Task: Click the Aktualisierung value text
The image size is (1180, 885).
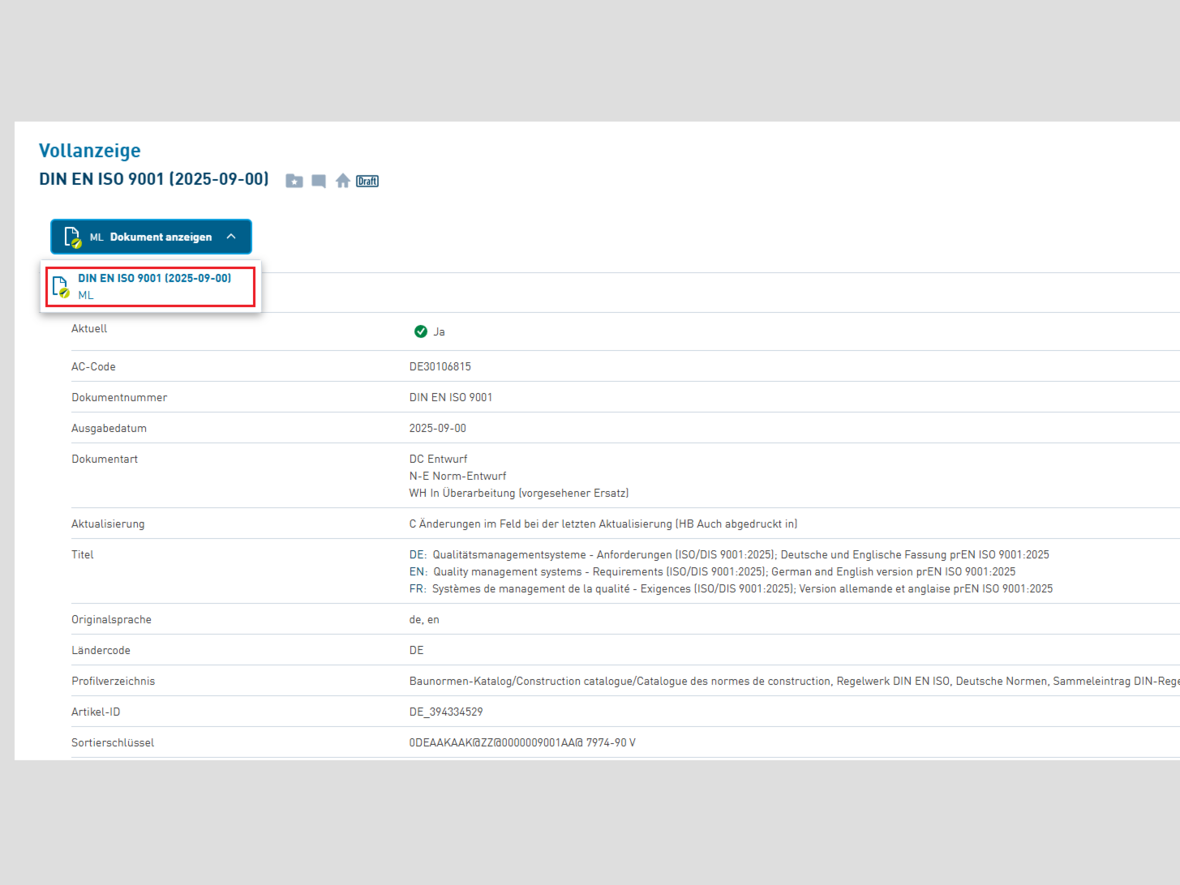Action: (603, 524)
